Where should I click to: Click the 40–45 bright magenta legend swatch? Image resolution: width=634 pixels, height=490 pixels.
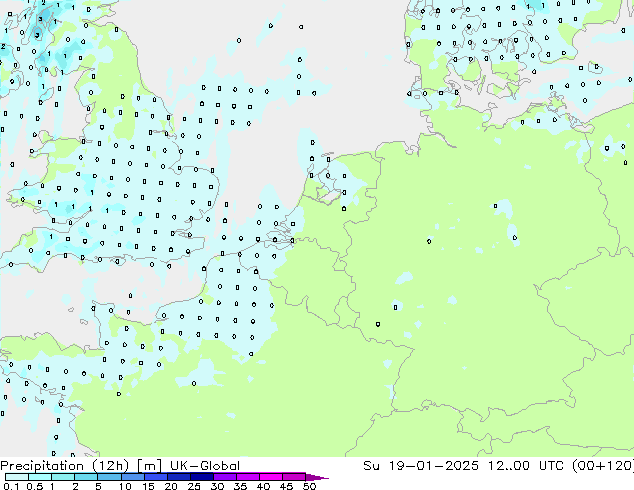tap(271, 477)
